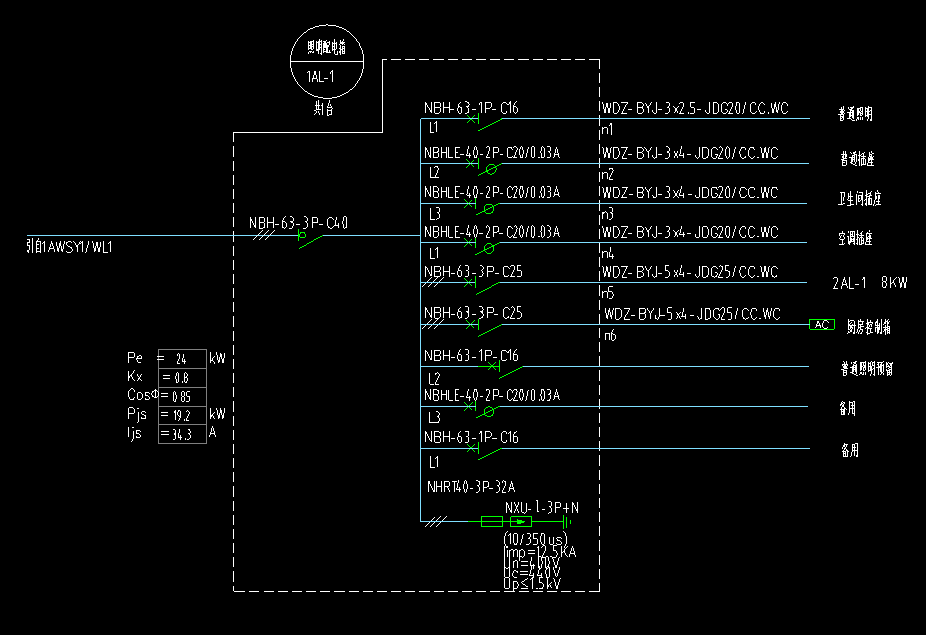This screenshot has height=635, width=926.
Task: Click circuit number n4
Action: (x=608, y=254)
